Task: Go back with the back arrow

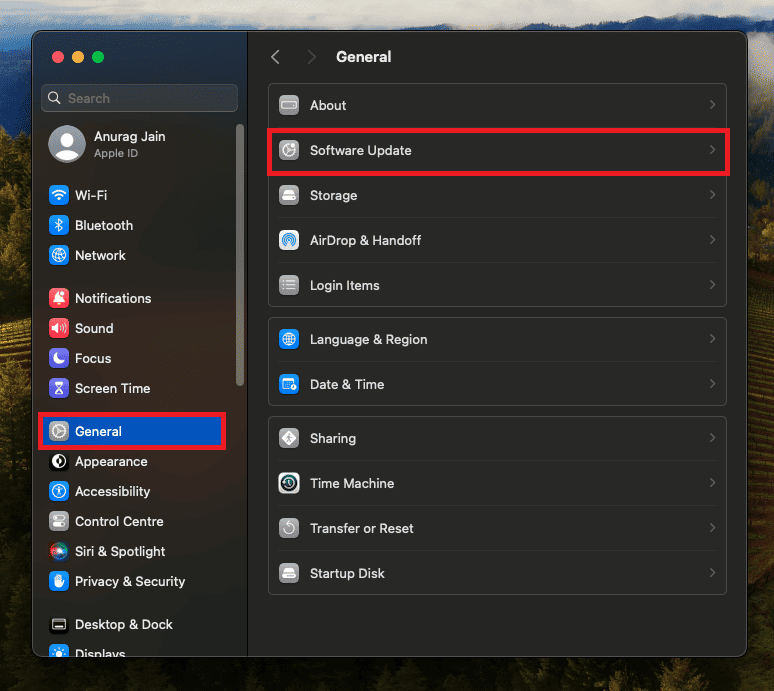Action: click(275, 57)
